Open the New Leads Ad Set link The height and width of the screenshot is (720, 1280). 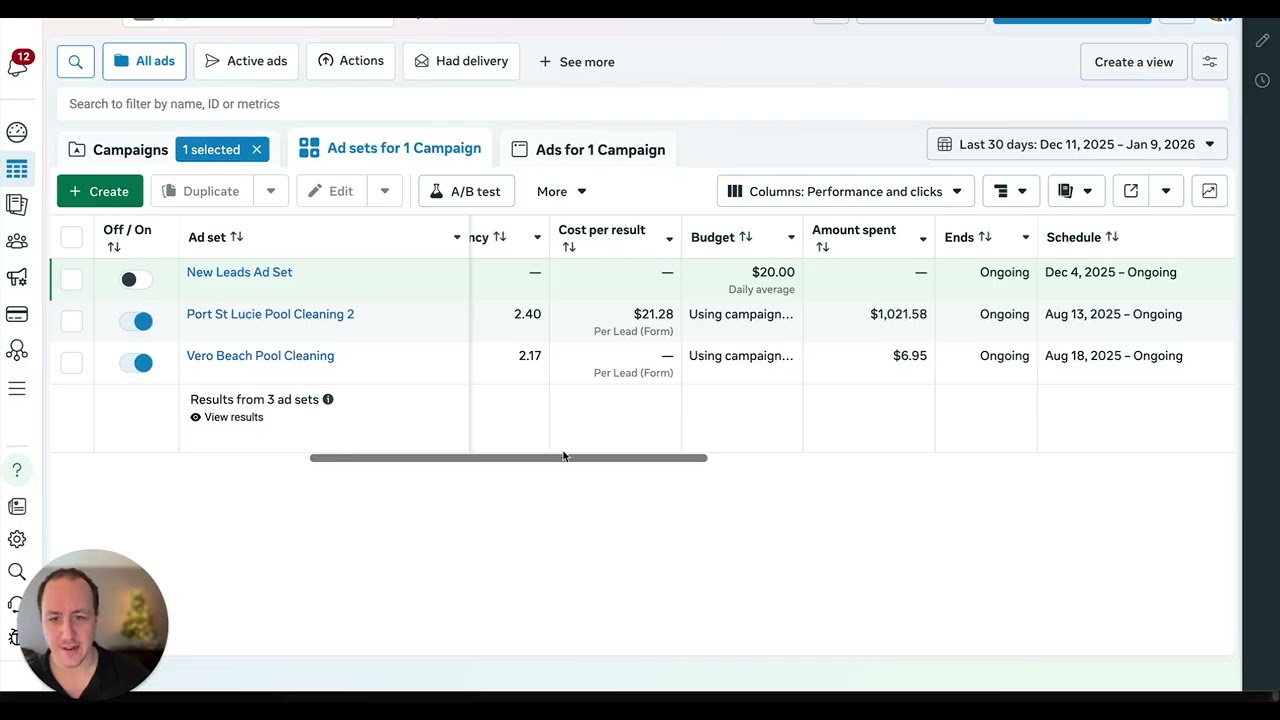pos(240,272)
